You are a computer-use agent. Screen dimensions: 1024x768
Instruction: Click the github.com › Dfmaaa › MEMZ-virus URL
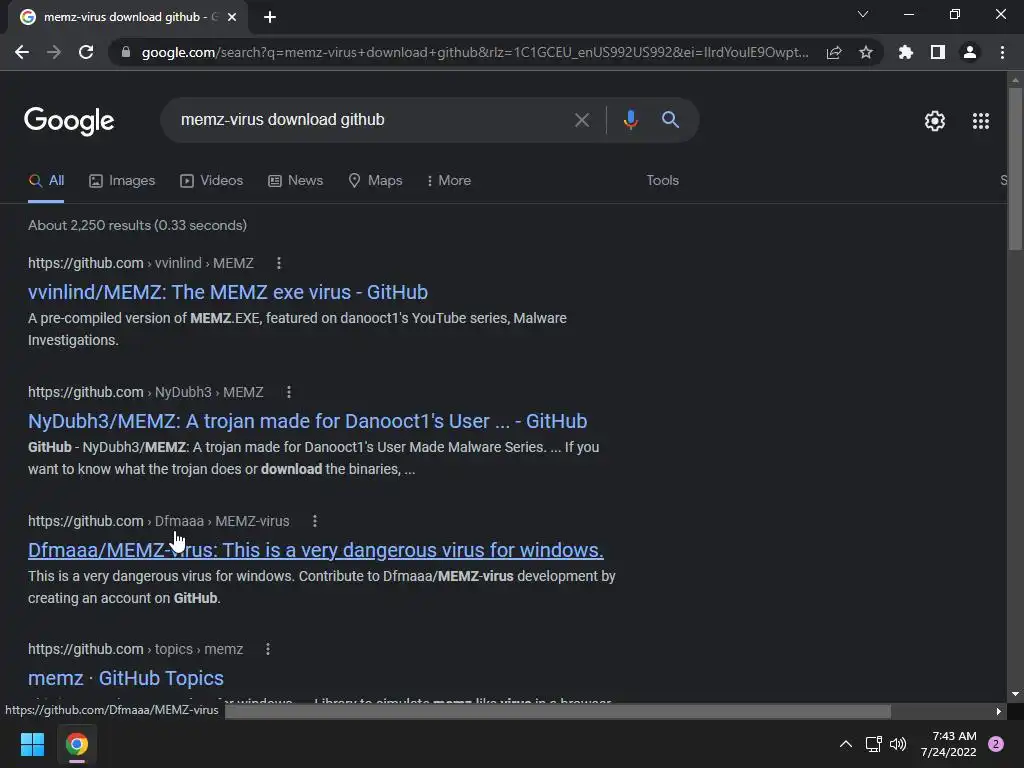(159, 521)
